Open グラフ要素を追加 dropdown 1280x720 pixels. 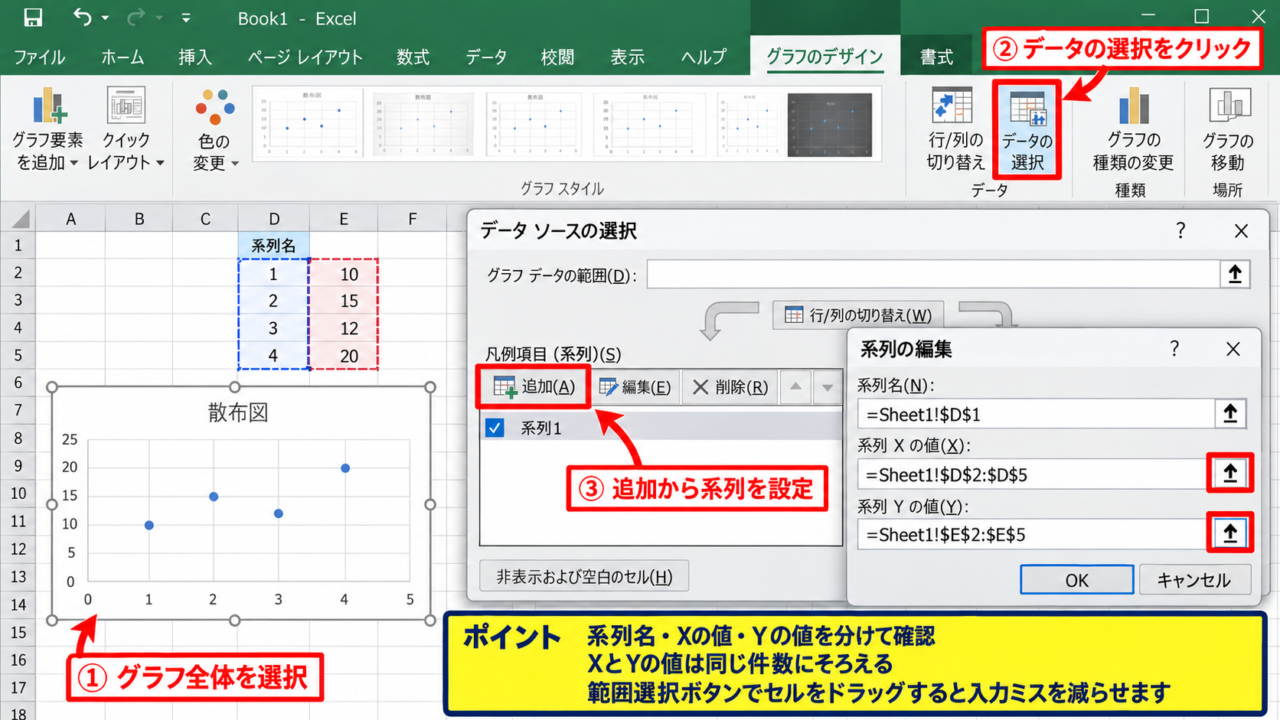point(47,130)
